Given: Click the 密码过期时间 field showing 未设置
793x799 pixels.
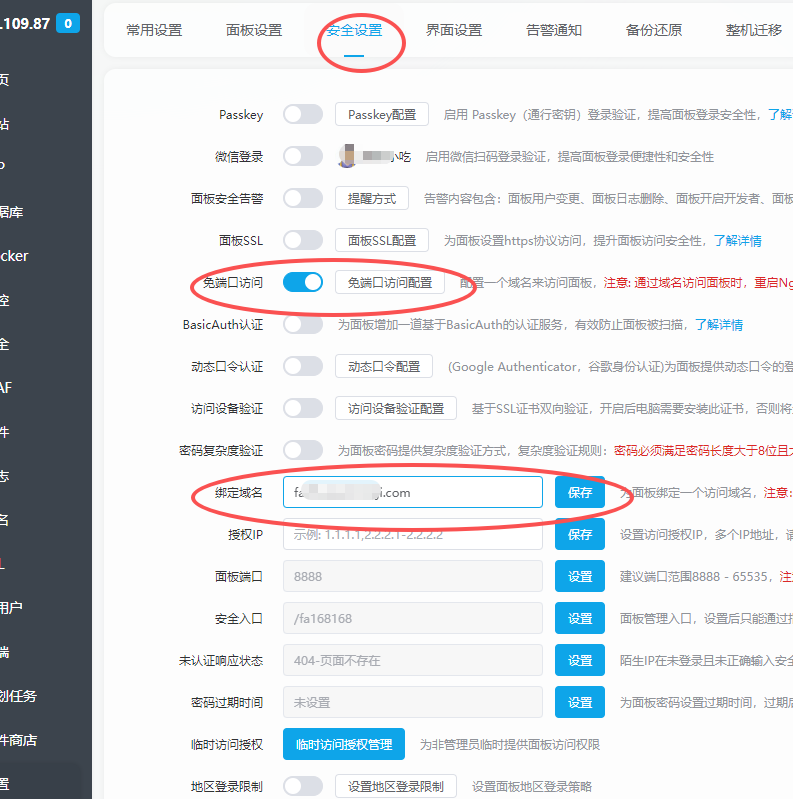Looking at the screenshot, I should pos(413,702).
